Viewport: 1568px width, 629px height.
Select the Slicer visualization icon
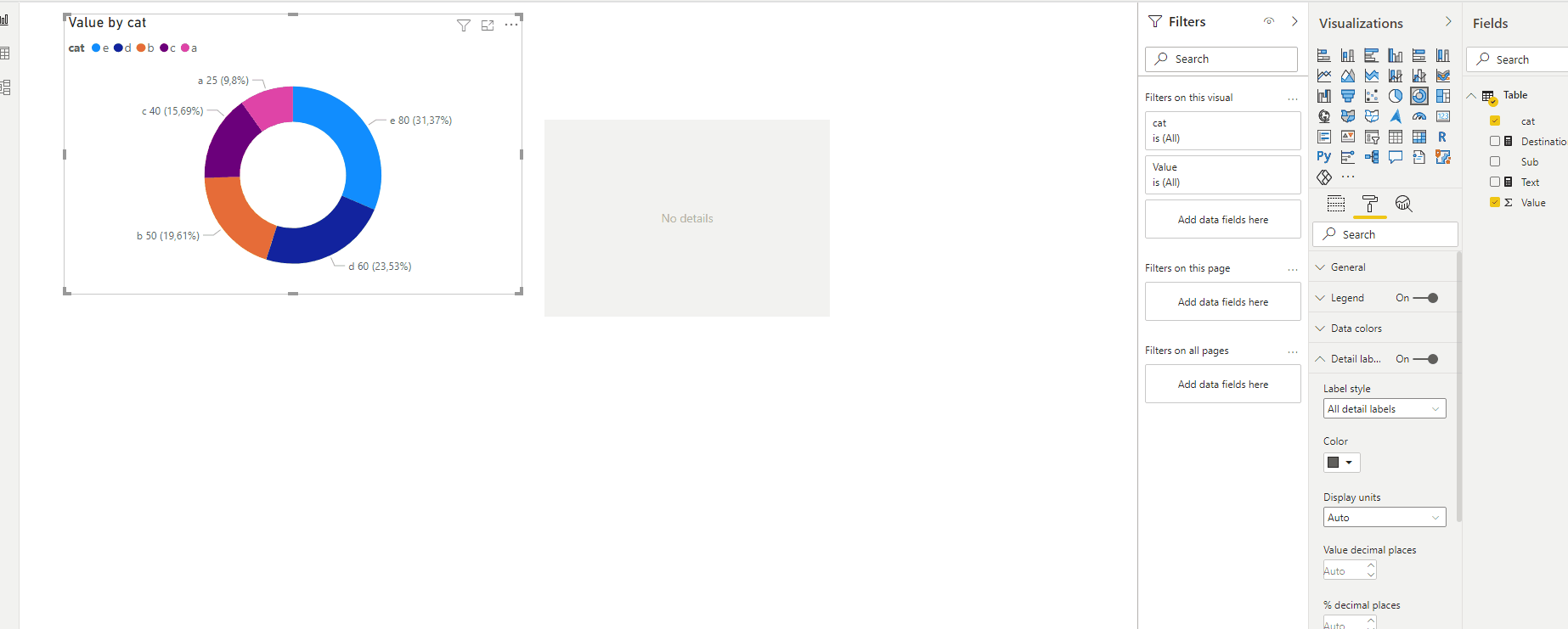1372,137
